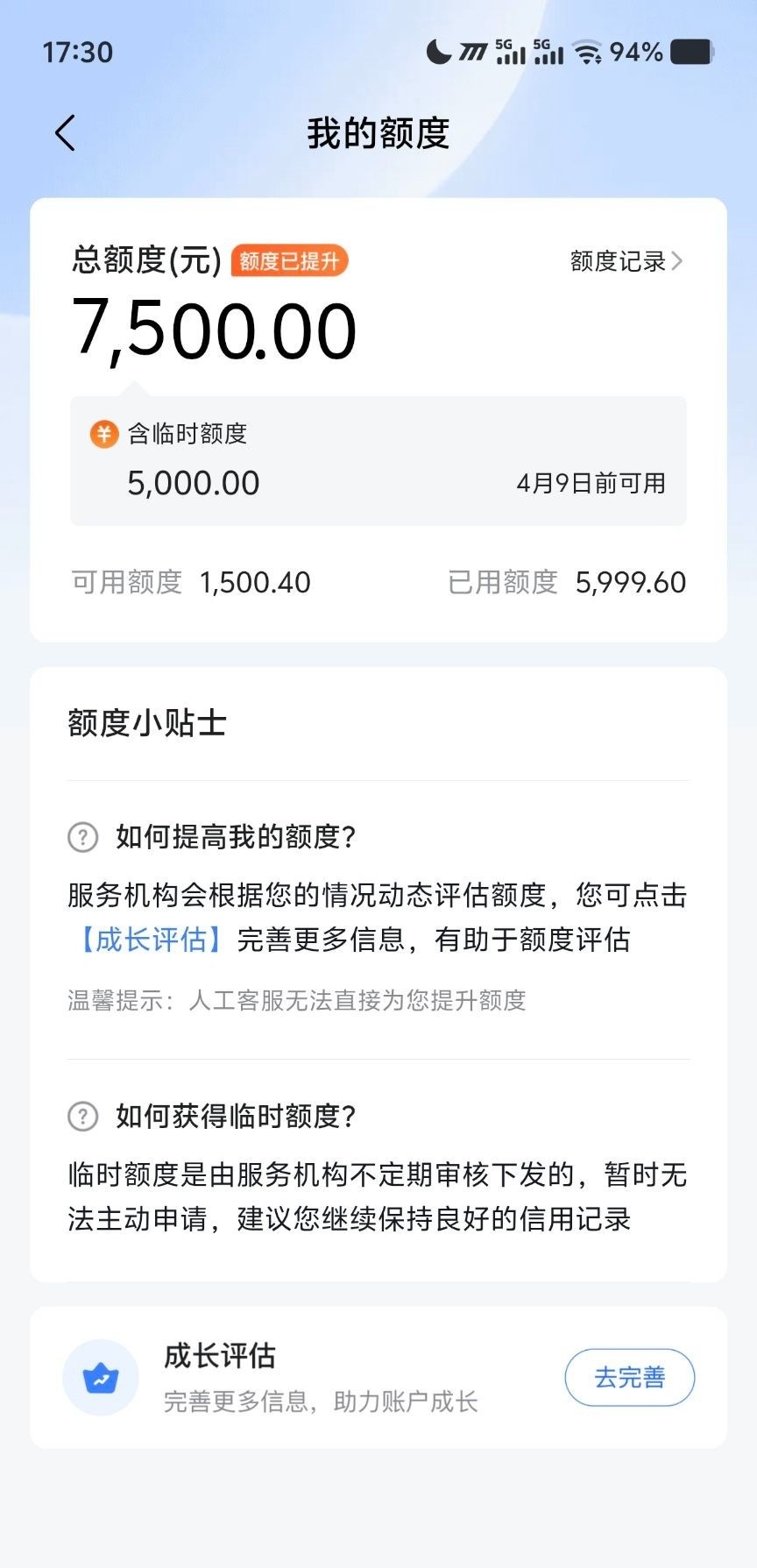Tap the back arrow icon
The width and height of the screenshot is (757, 1568).
tap(65, 133)
